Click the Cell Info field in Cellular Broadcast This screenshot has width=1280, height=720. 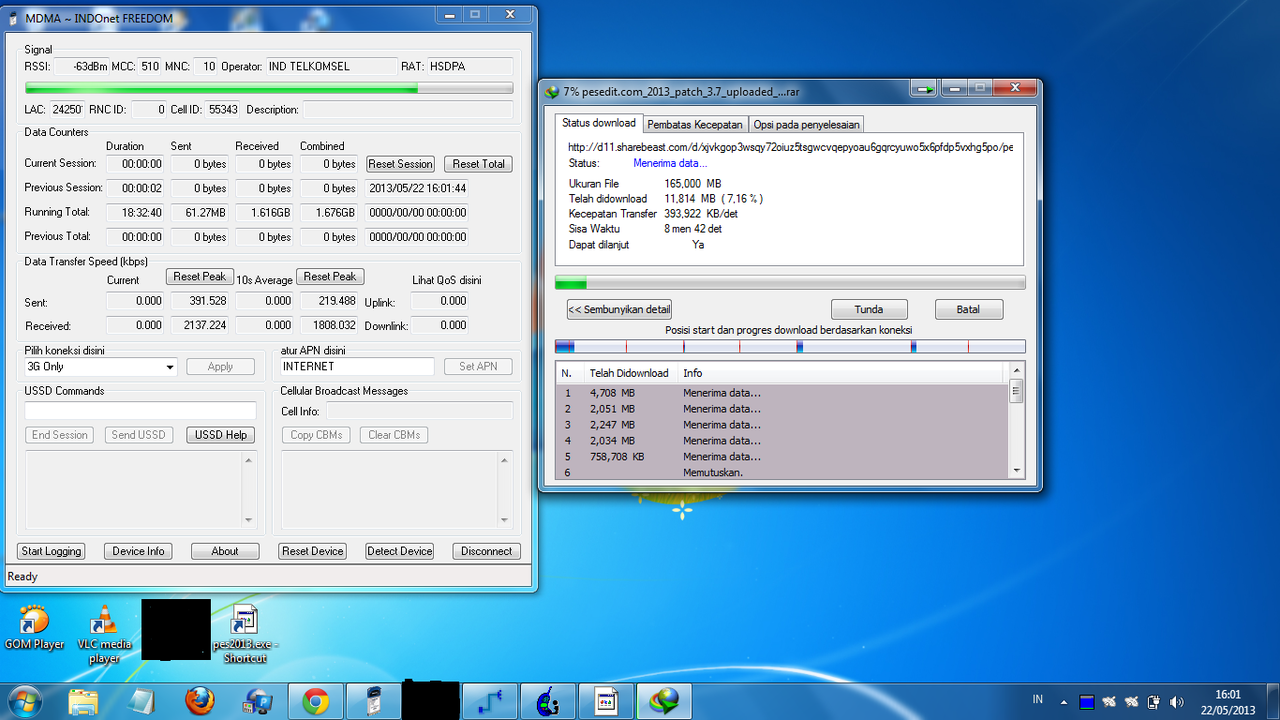click(420, 411)
